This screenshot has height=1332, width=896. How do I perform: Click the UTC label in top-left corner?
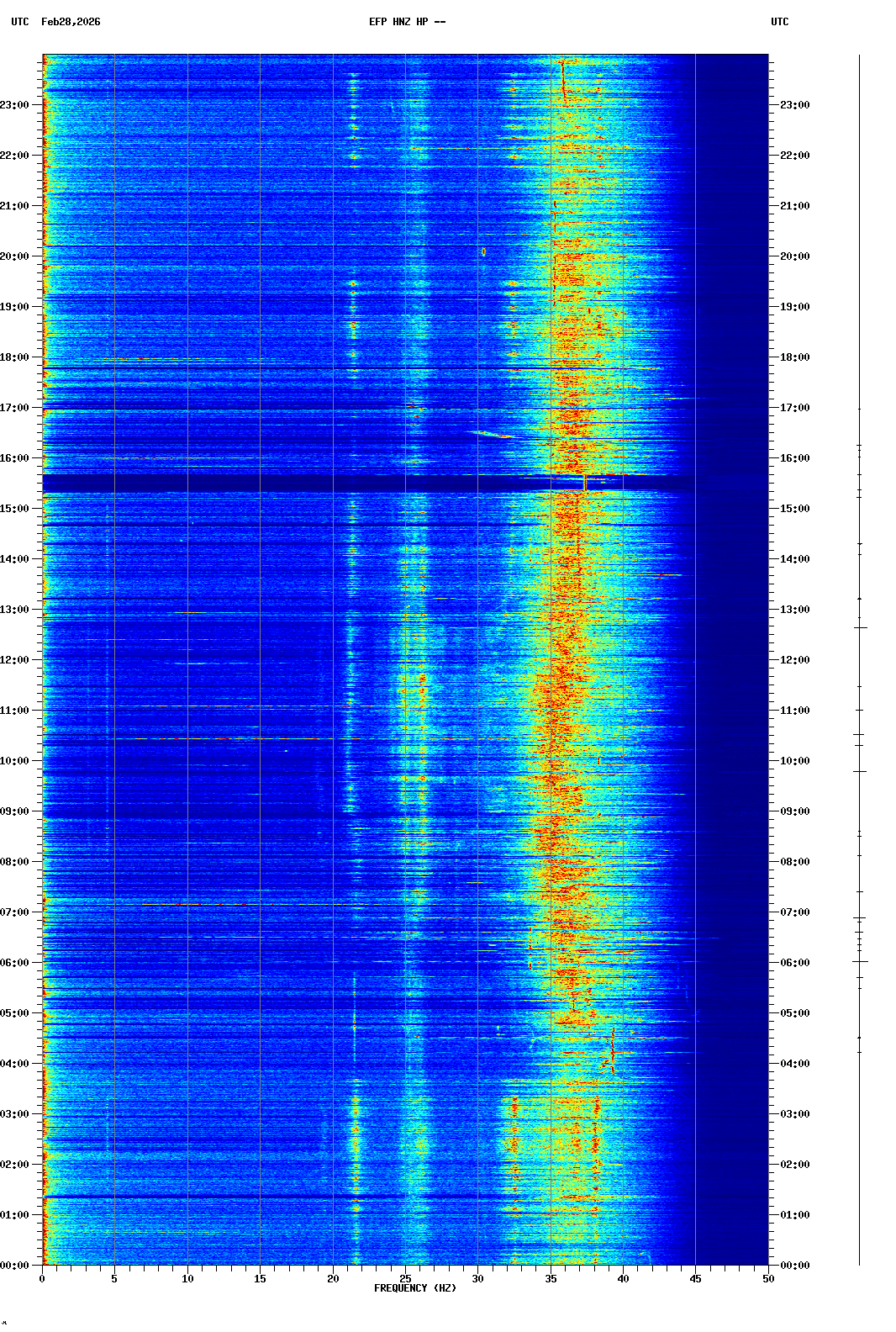pos(20,22)
